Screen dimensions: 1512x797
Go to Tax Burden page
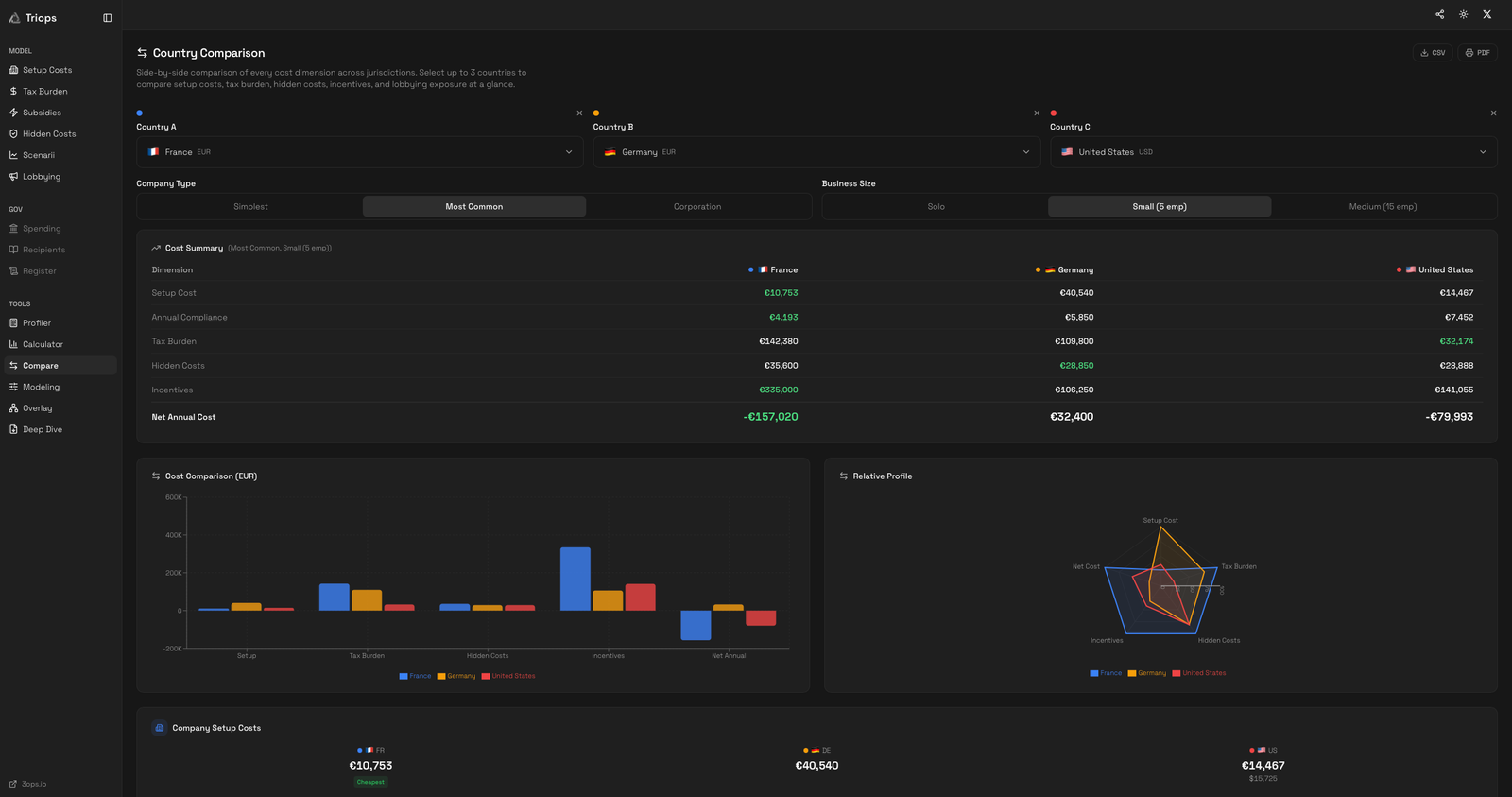point(44,92)
